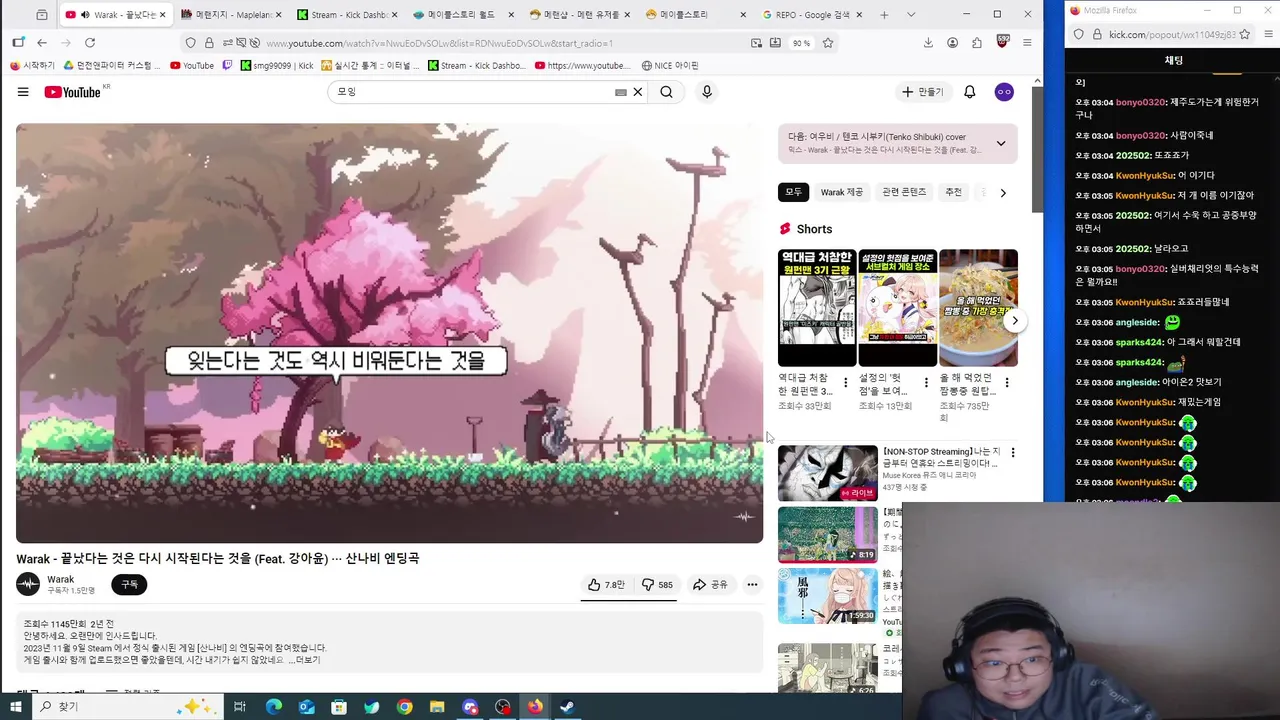Click the video player area

coord(389,333)
